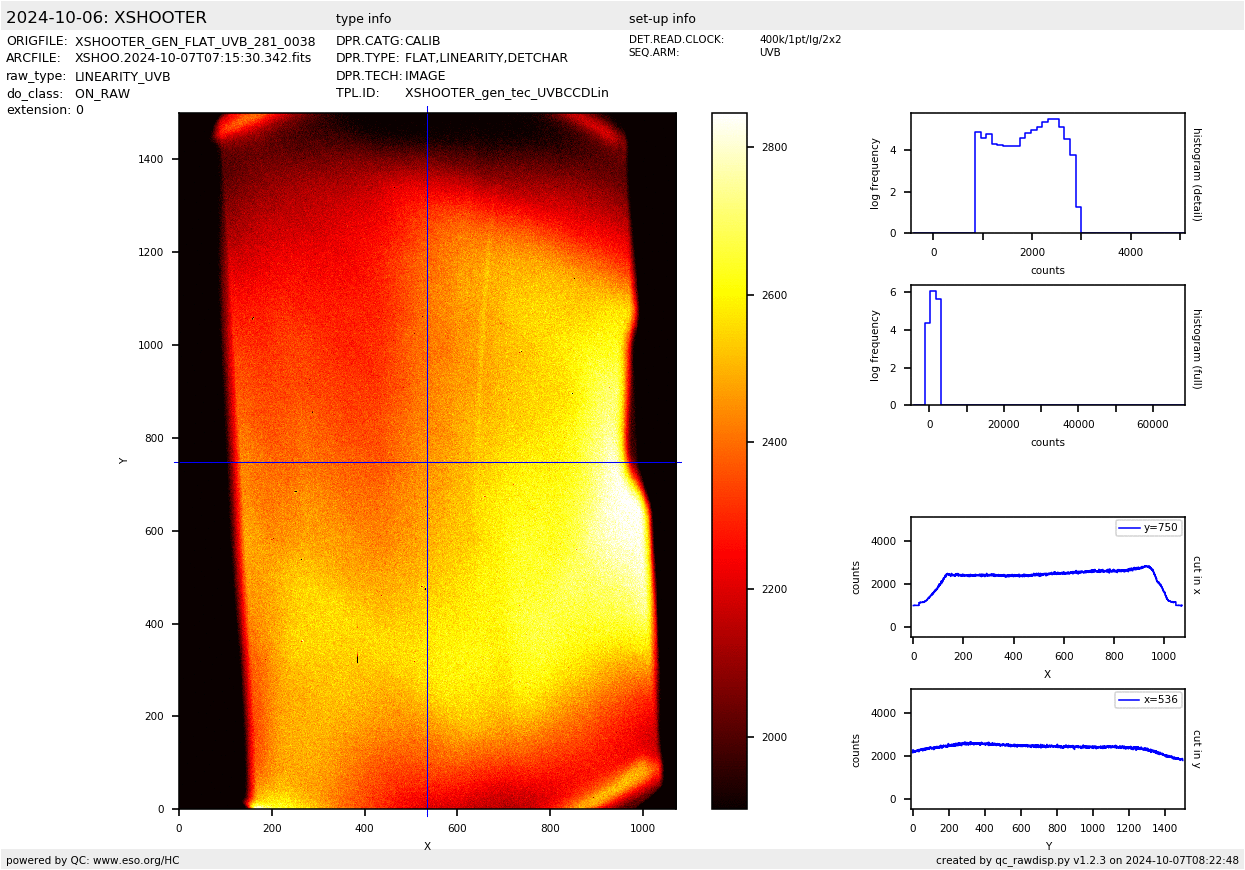Click the x=536 legend in the cut-in-y plot
Viewport: 1245px width, 870px height.
click(1148, 699)
